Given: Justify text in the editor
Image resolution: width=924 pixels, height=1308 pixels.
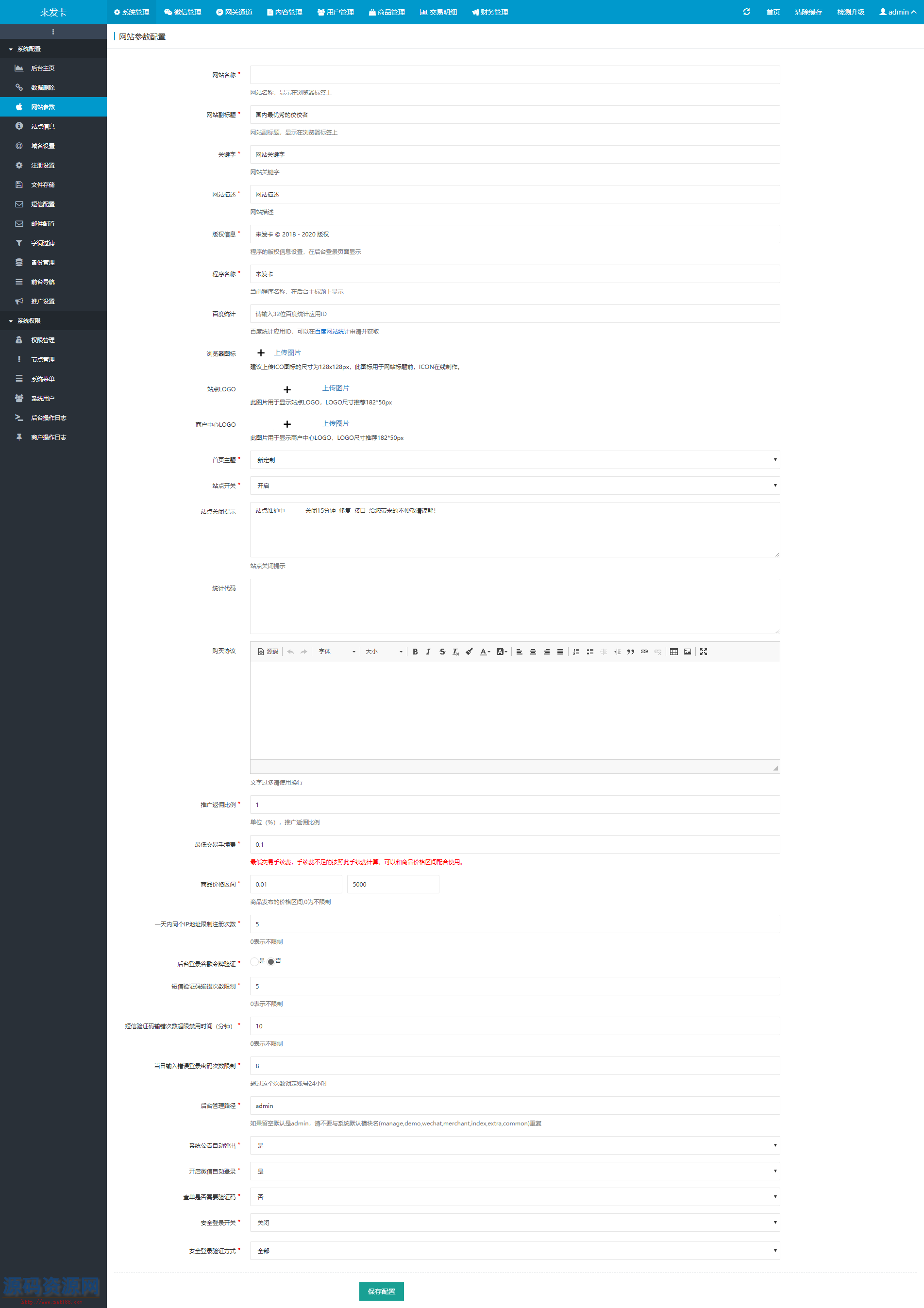Looking at the screenshot, I should [x=560, y=652].
